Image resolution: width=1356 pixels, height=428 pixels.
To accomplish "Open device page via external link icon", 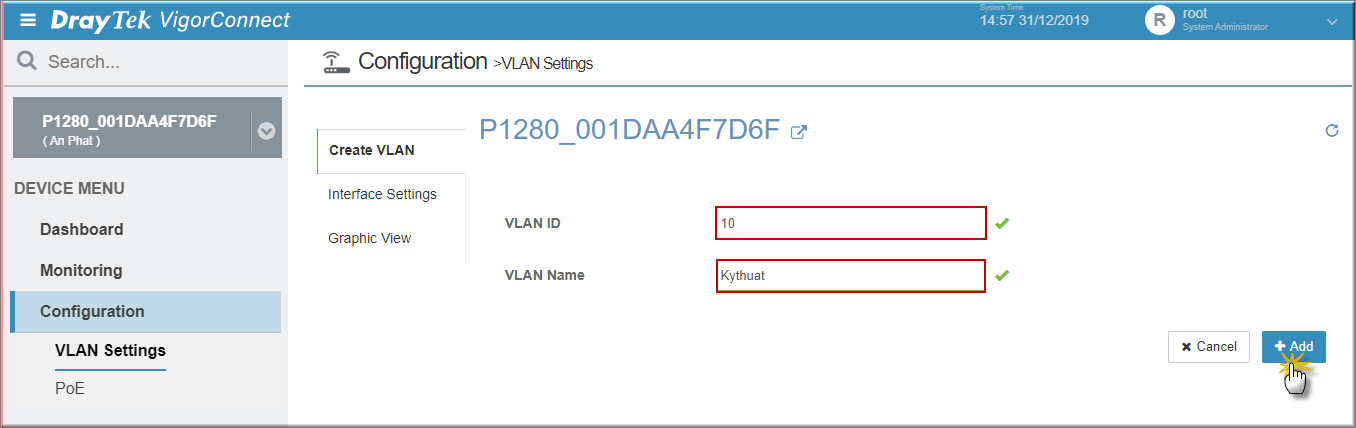I will pos(798,131).
